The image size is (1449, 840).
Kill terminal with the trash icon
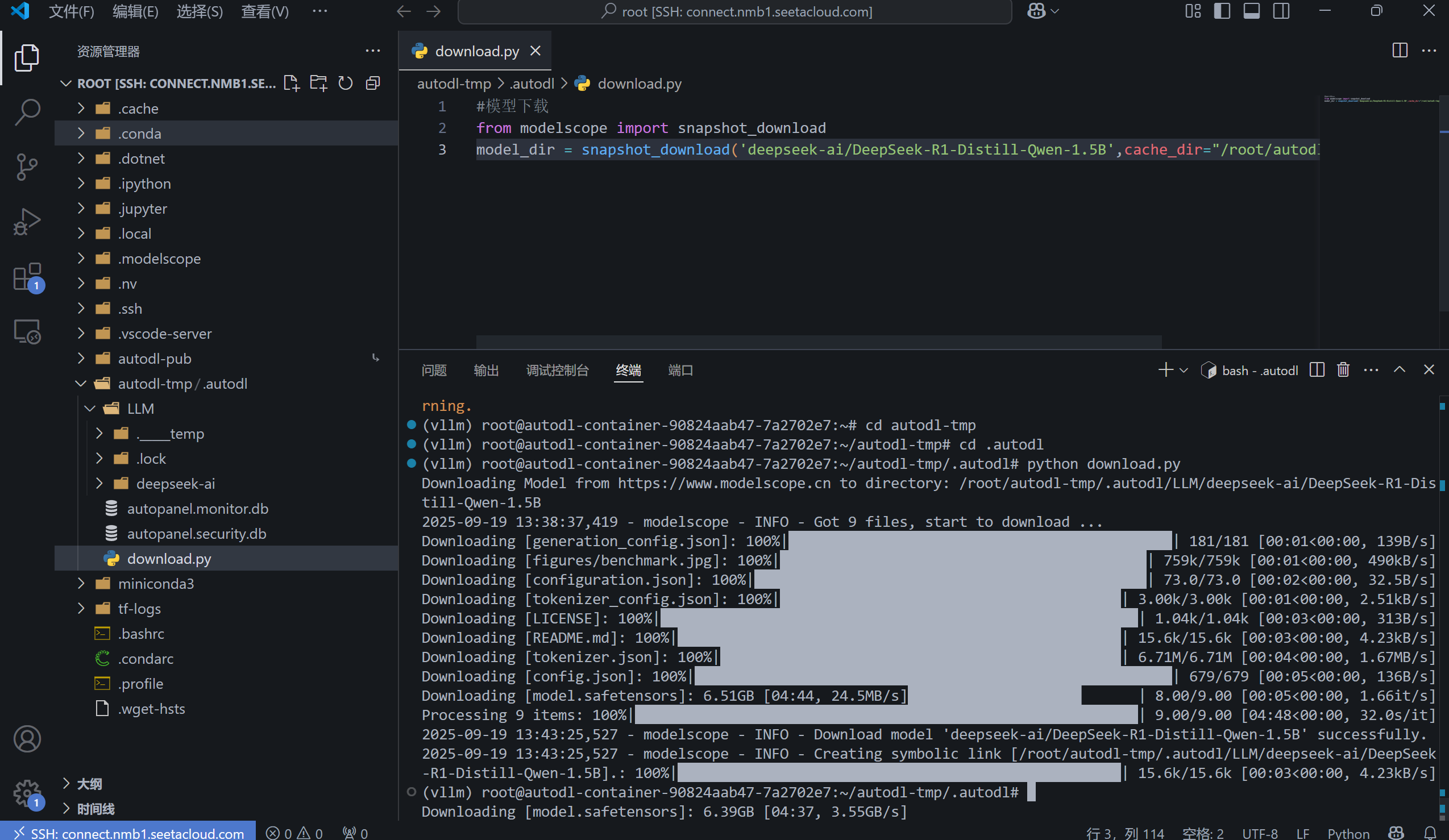pyautogui.click(x=1343, y=369)
